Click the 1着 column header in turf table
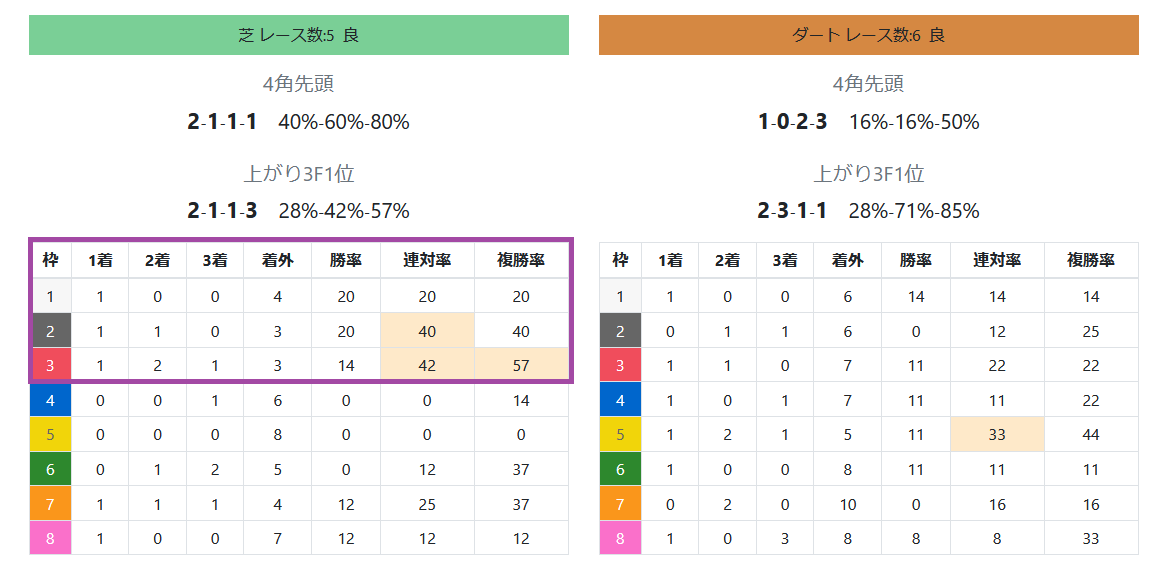1159x583 pixels. pos(101,260)
